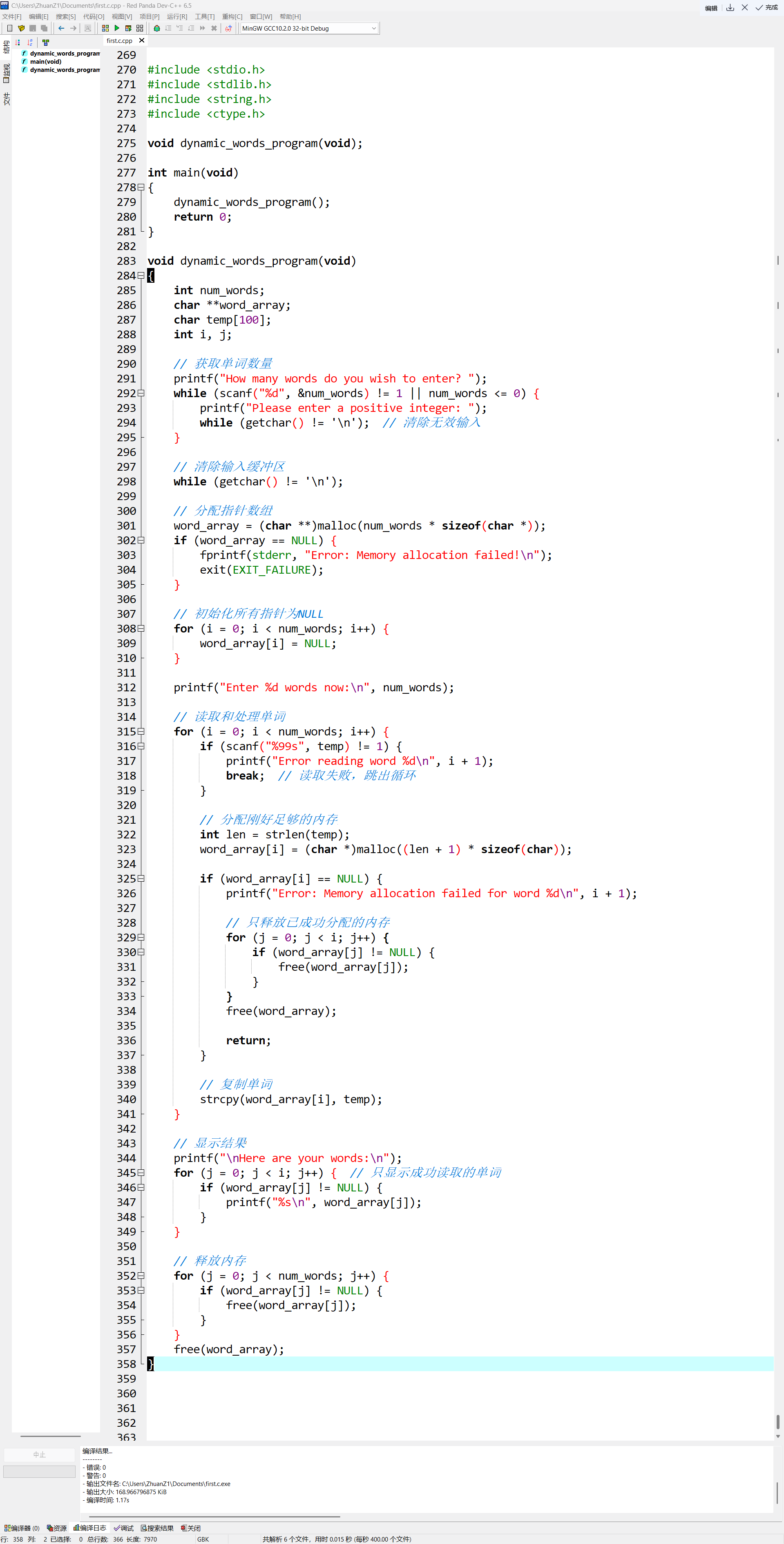The width and height of the screenshot is (784, 1544).
Task: Select the 监视 side panel tab
Action: 6,73
